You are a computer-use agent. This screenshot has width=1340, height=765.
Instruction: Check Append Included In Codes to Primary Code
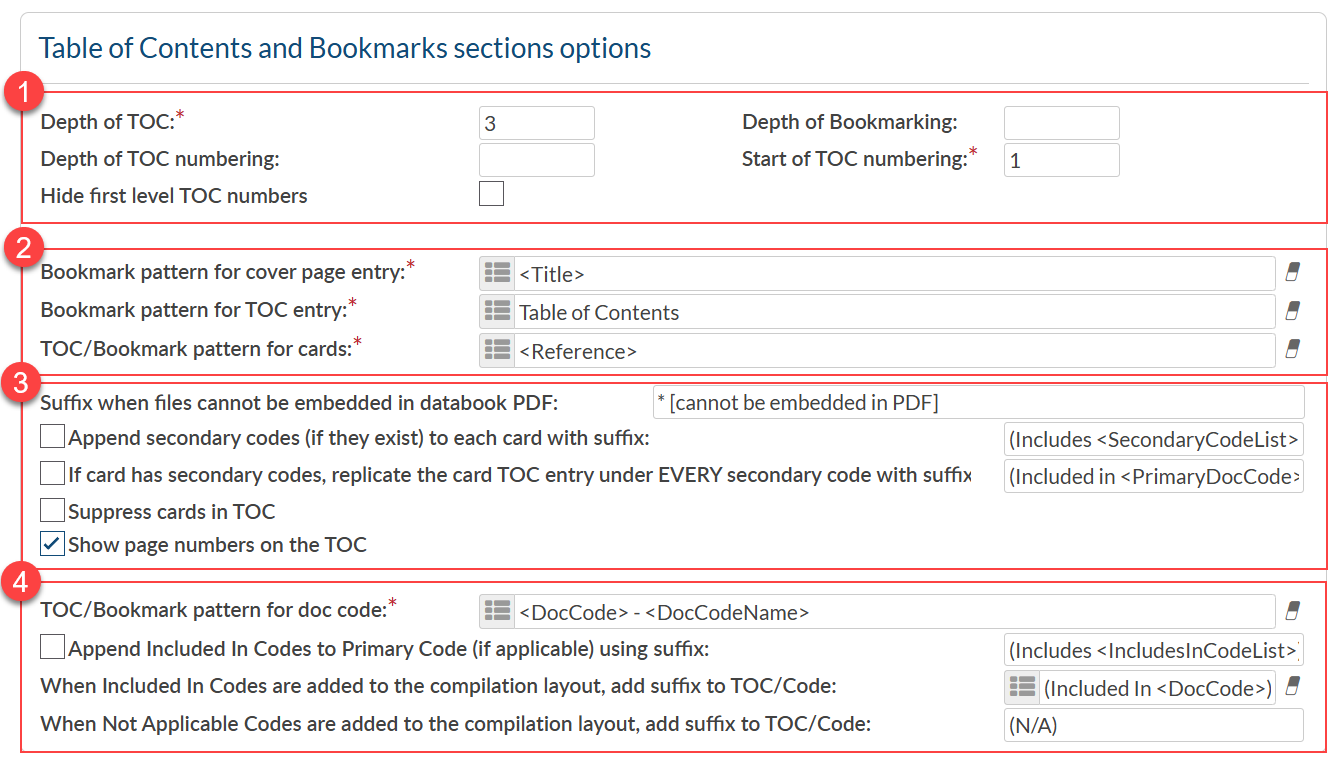tap(52, 649)
